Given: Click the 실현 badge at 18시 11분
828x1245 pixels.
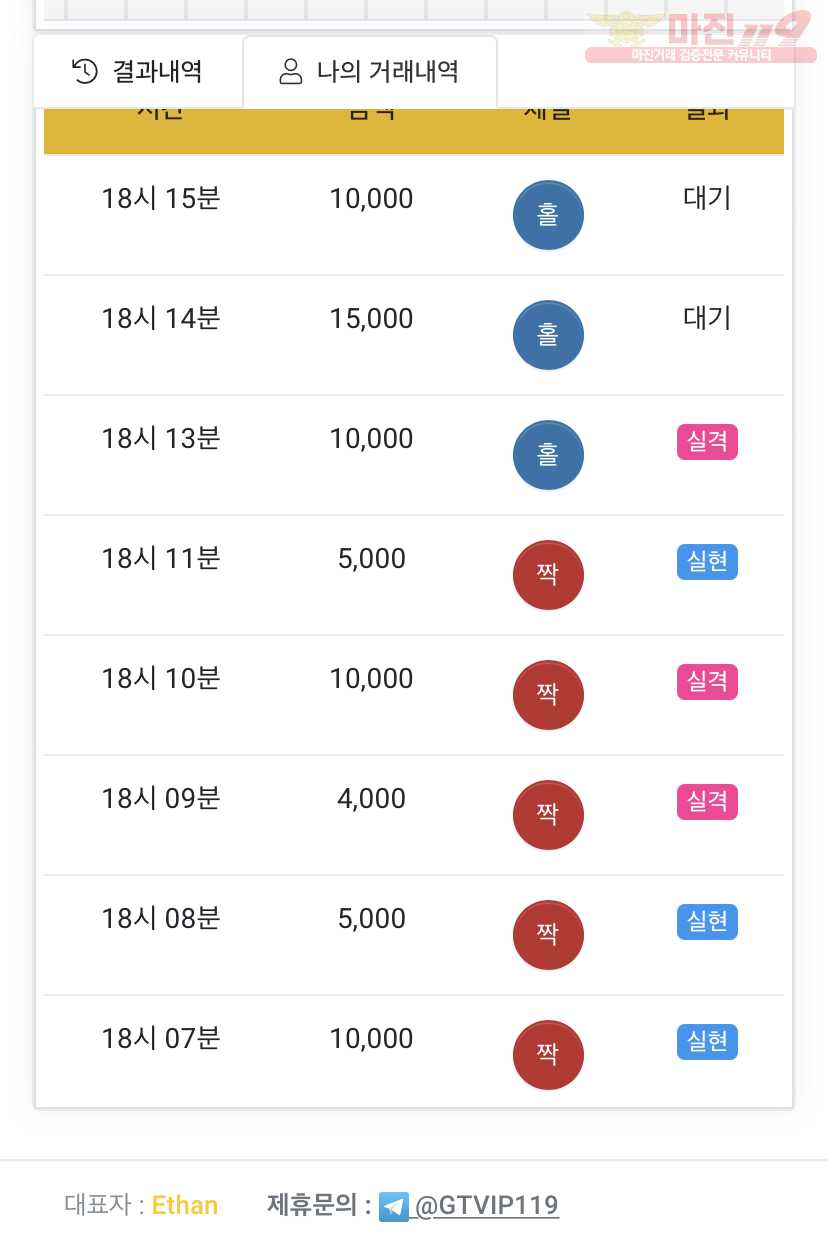Looking at the screenshot, I should 707,561.
